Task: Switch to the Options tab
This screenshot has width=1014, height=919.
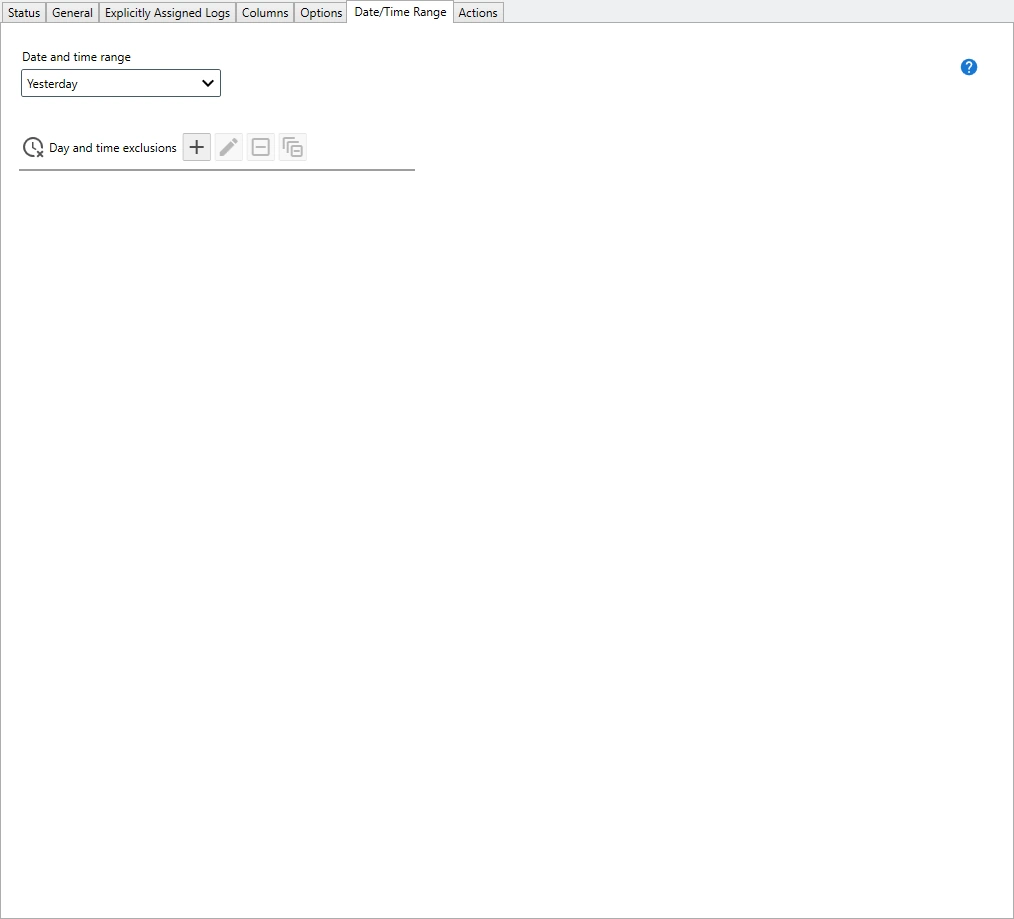Action: coord(321,13)
